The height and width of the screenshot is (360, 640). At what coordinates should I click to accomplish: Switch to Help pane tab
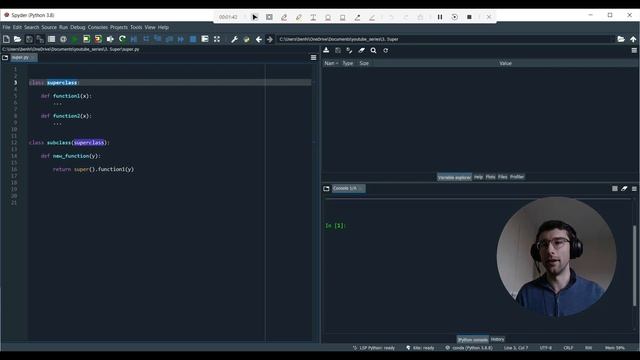click(478, 177)
